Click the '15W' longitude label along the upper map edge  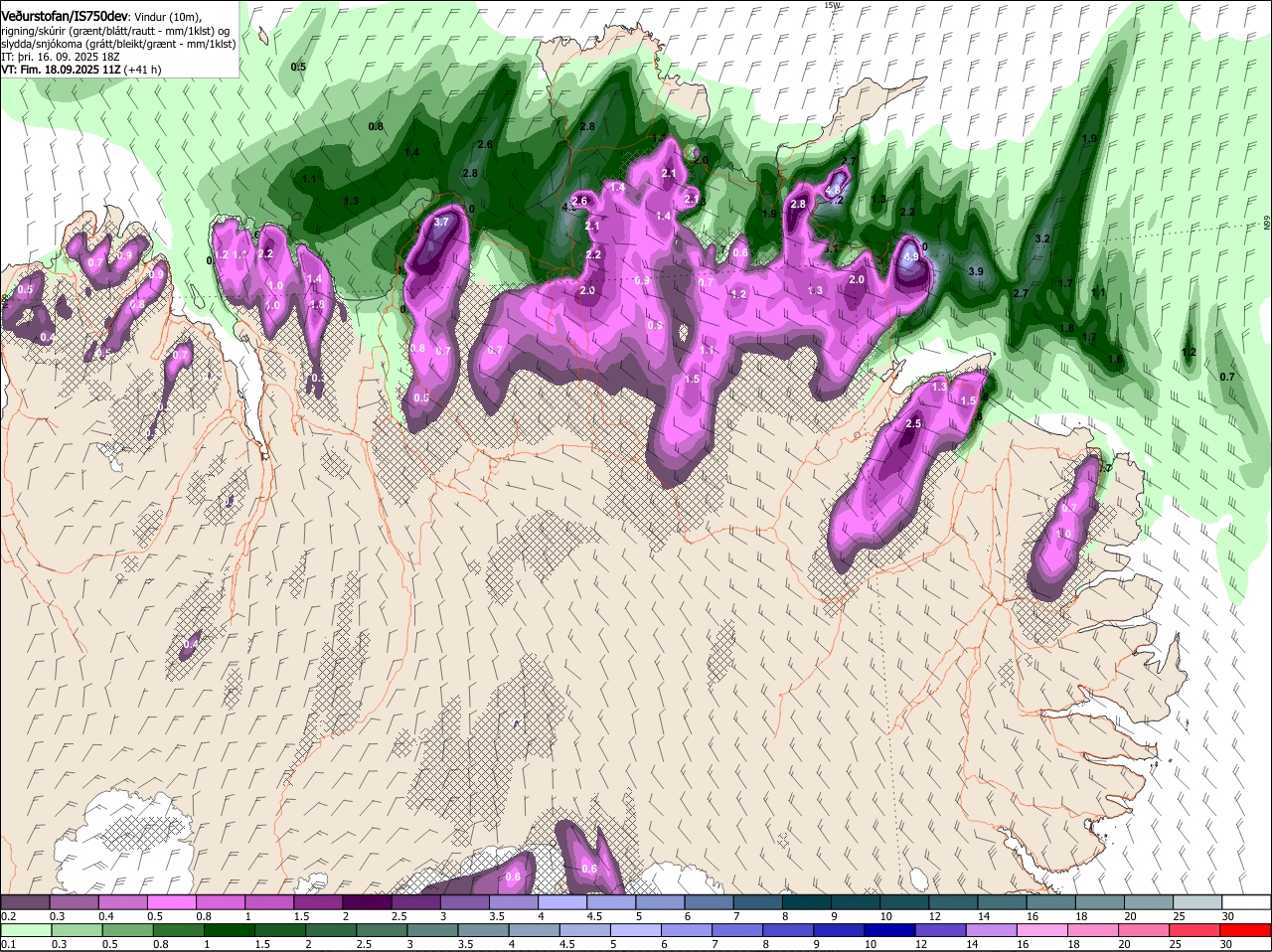tap(832, 5)
